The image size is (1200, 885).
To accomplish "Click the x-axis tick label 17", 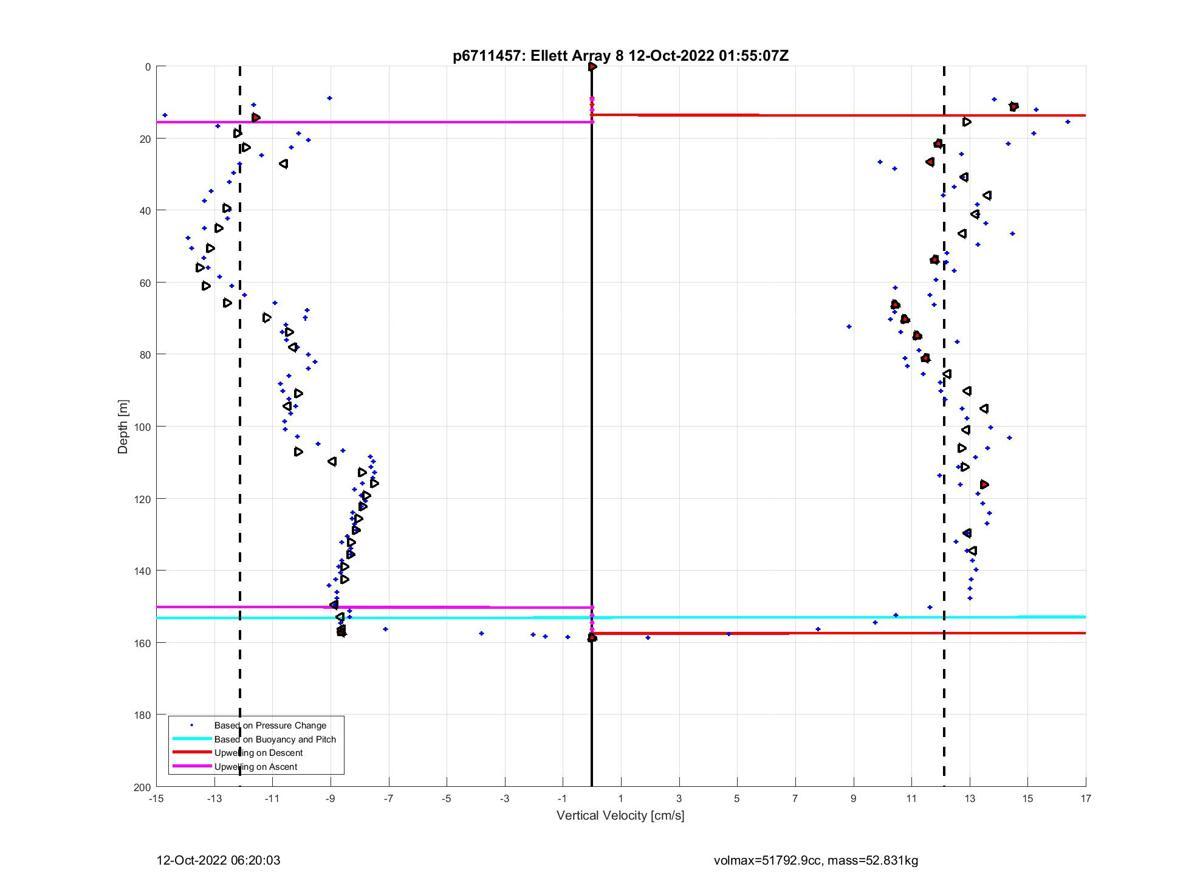I will (x=1086, y=798).
